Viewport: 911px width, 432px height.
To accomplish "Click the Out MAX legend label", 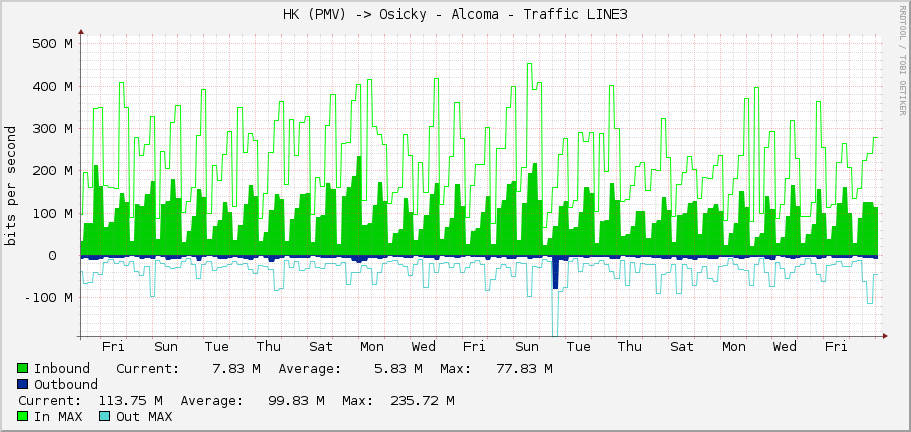I will coord(144,416).
